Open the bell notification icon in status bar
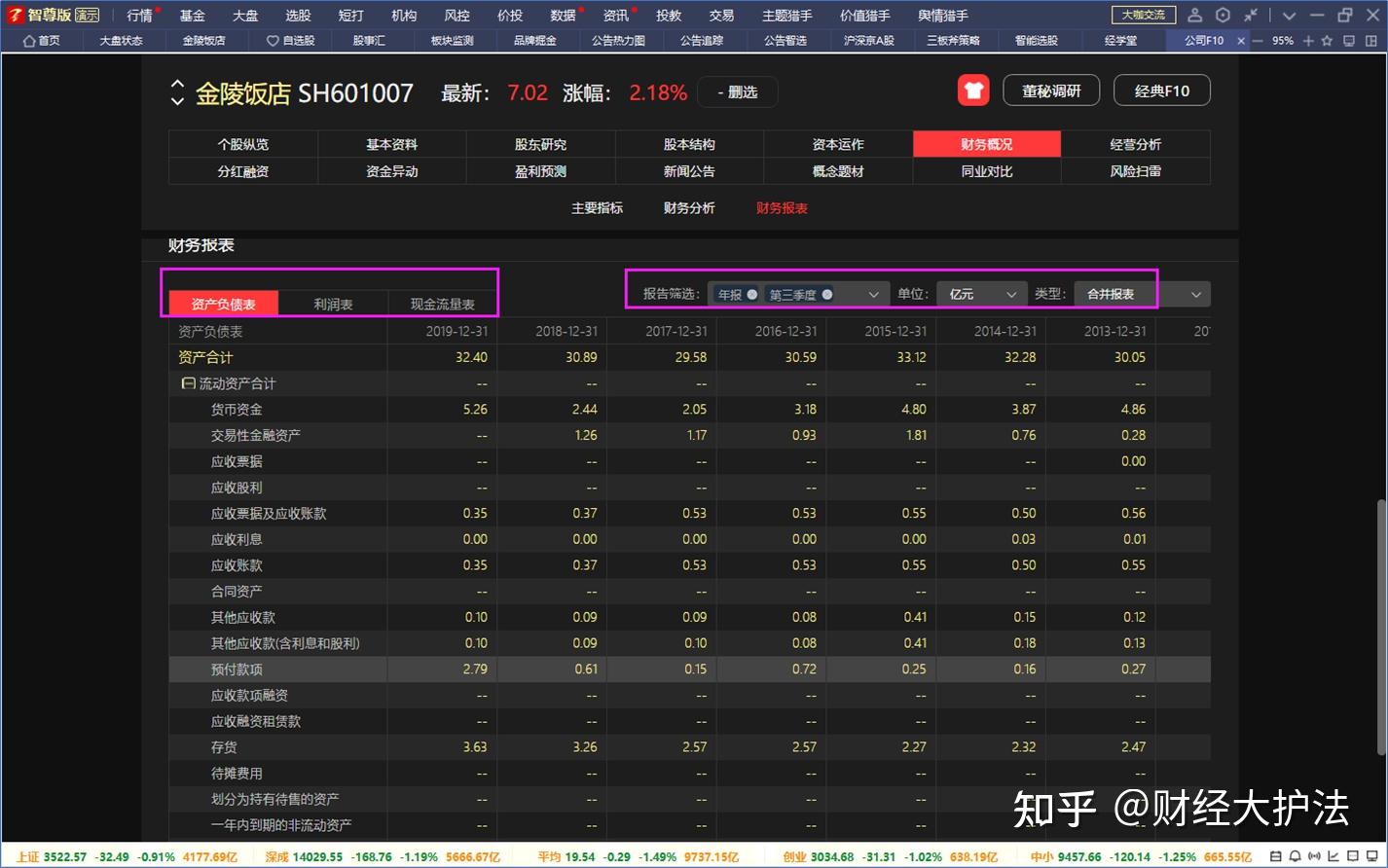 point(1295,855)
